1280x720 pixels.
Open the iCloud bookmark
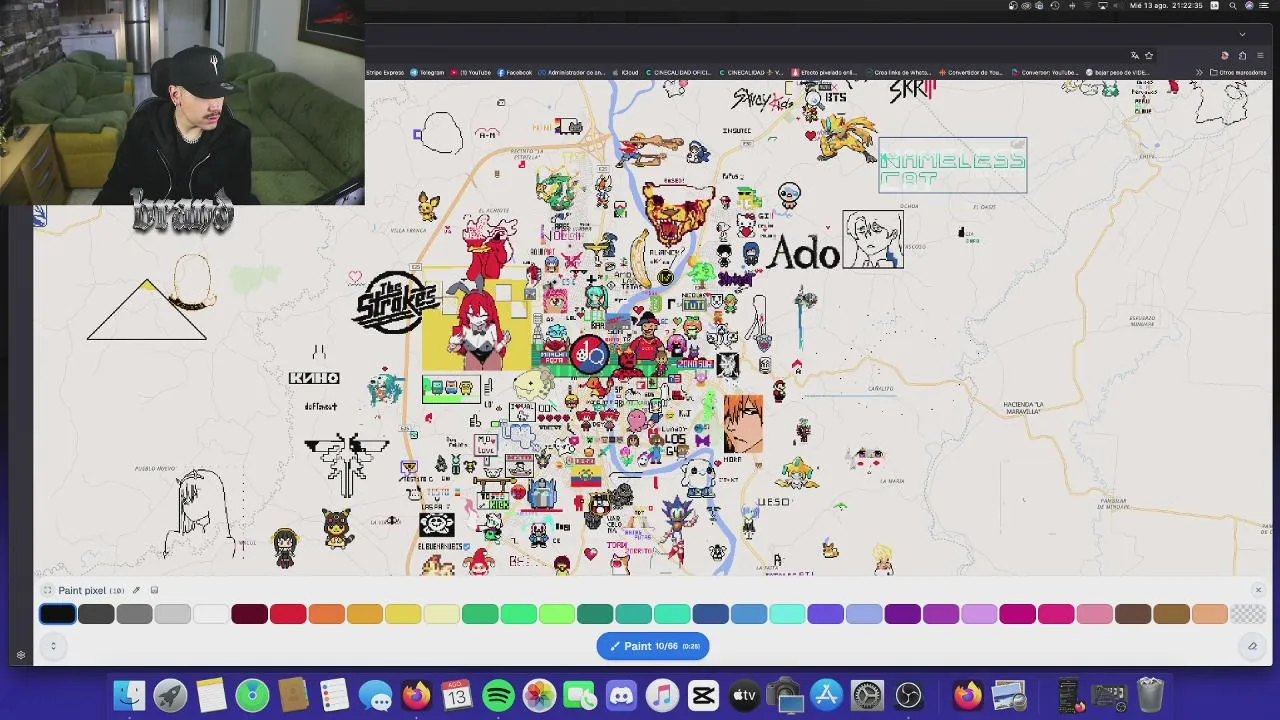click(625, 72)
